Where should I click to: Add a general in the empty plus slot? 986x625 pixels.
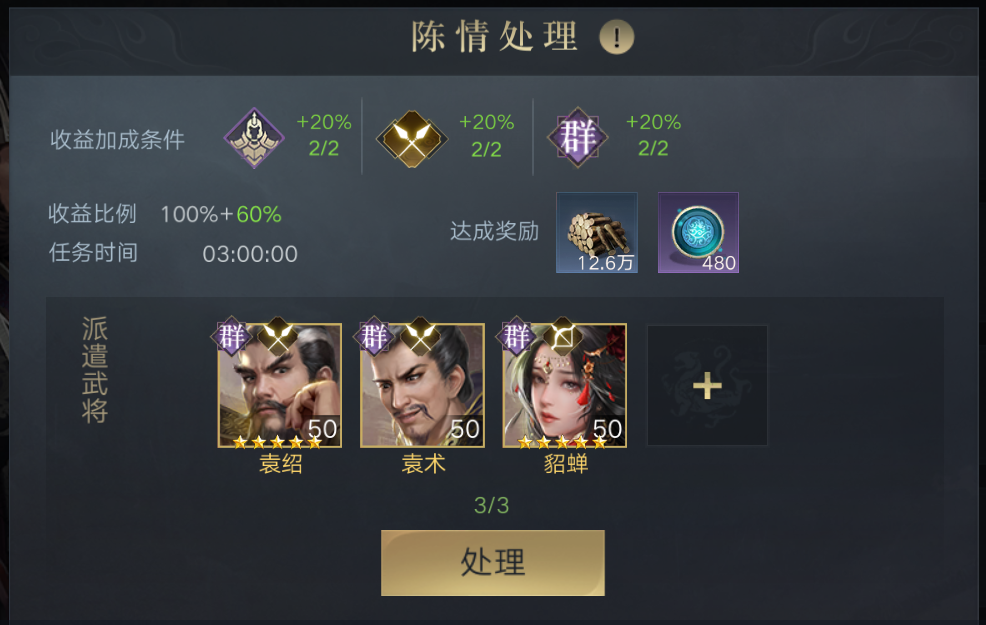click(707, 385)
